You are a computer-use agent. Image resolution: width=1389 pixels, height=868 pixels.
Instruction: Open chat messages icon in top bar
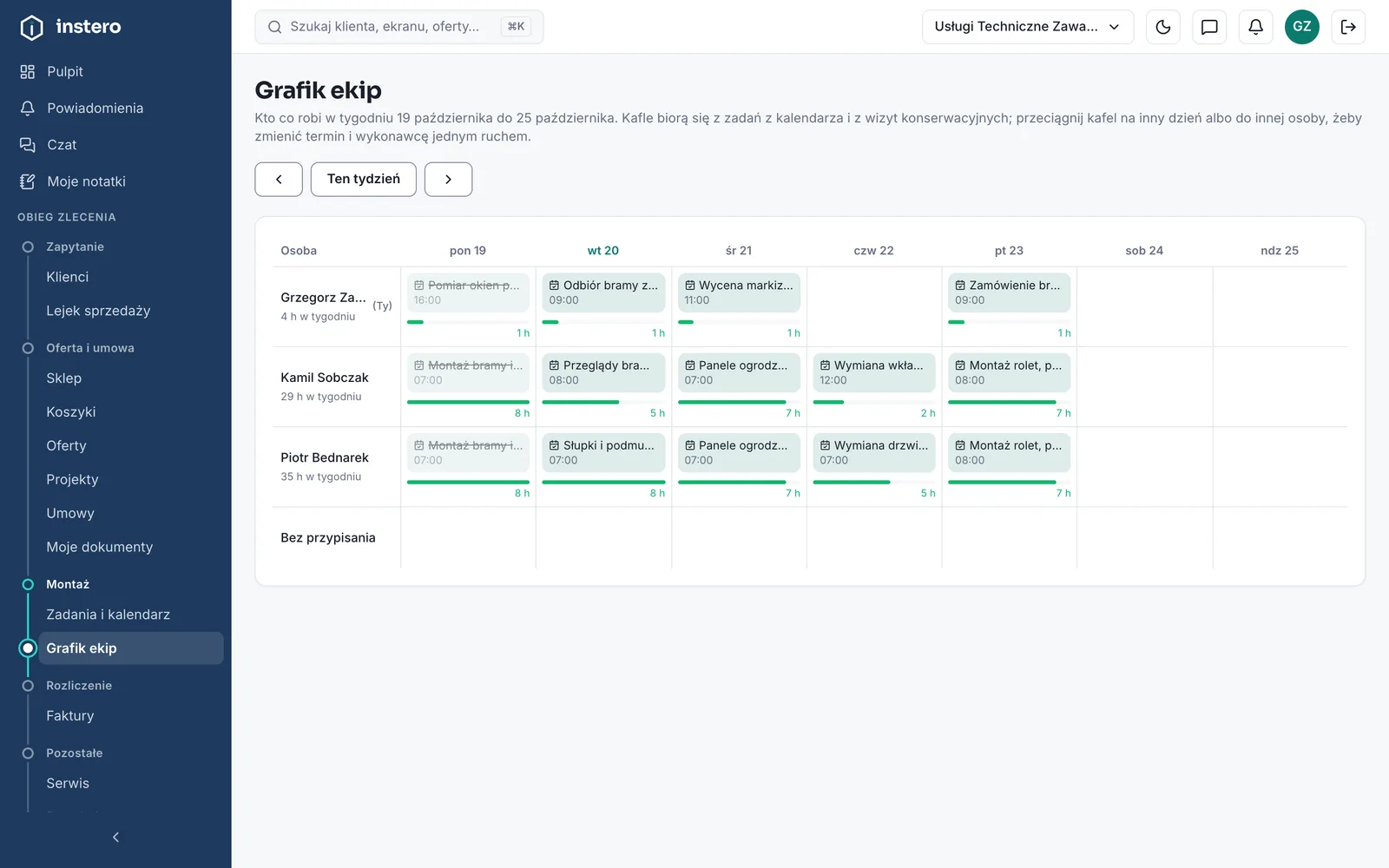(1209, 27)
